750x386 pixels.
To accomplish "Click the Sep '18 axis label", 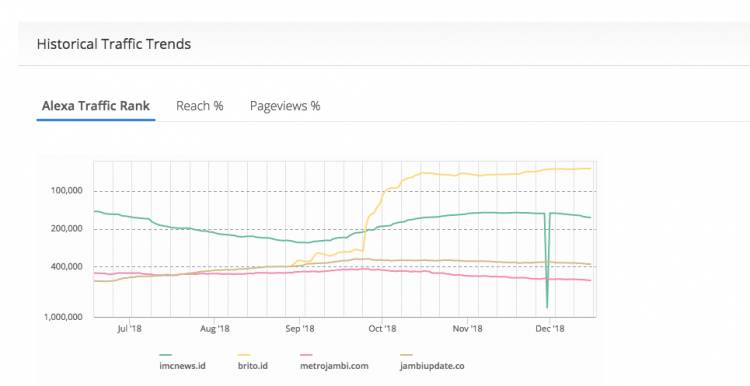I will tap(300, 329).
